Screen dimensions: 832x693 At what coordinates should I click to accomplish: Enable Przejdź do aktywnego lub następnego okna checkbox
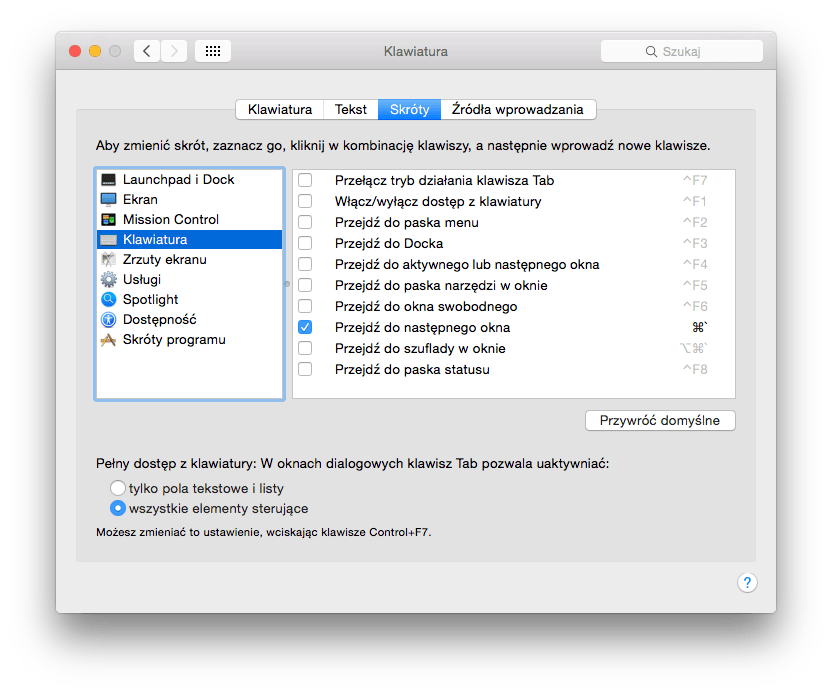[x=305, y=264]
